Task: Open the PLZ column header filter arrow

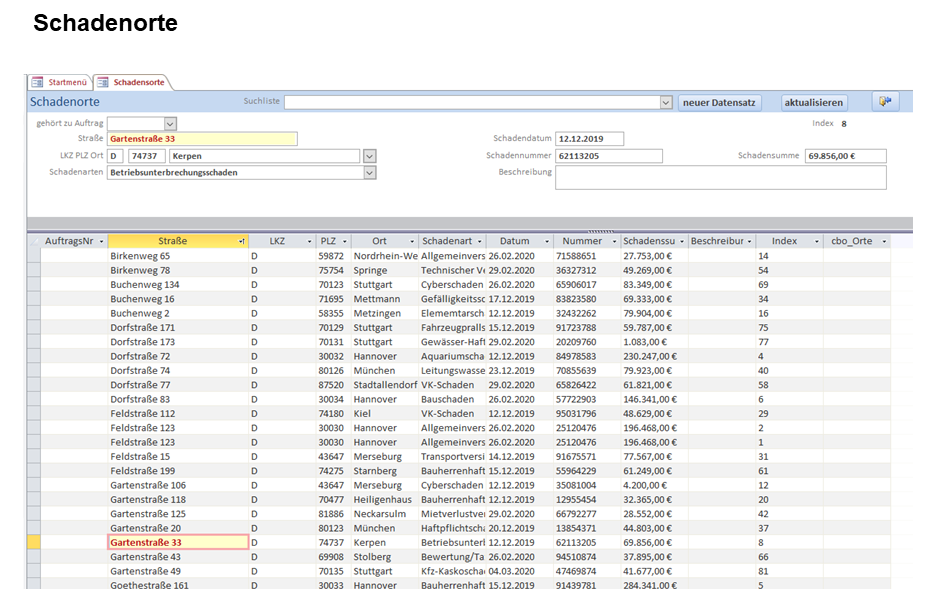Action: click(345, 242)
